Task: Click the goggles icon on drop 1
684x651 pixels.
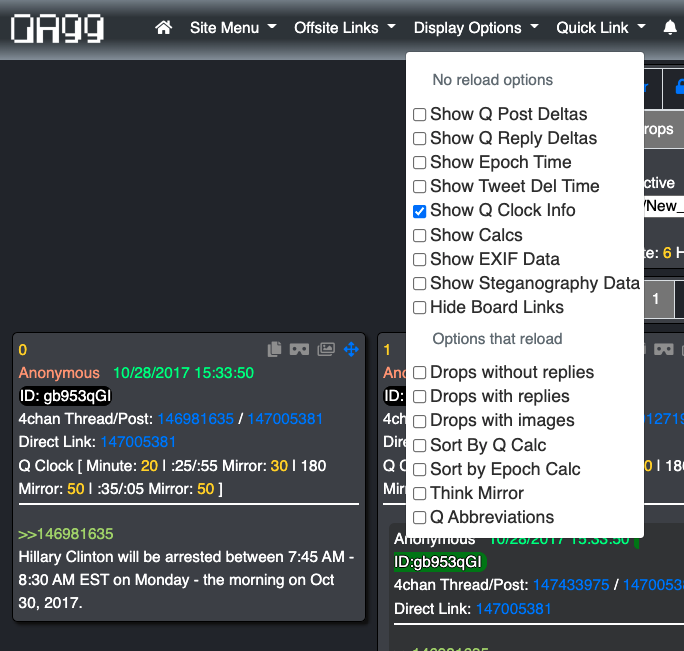Action: (x=663, y=349)
